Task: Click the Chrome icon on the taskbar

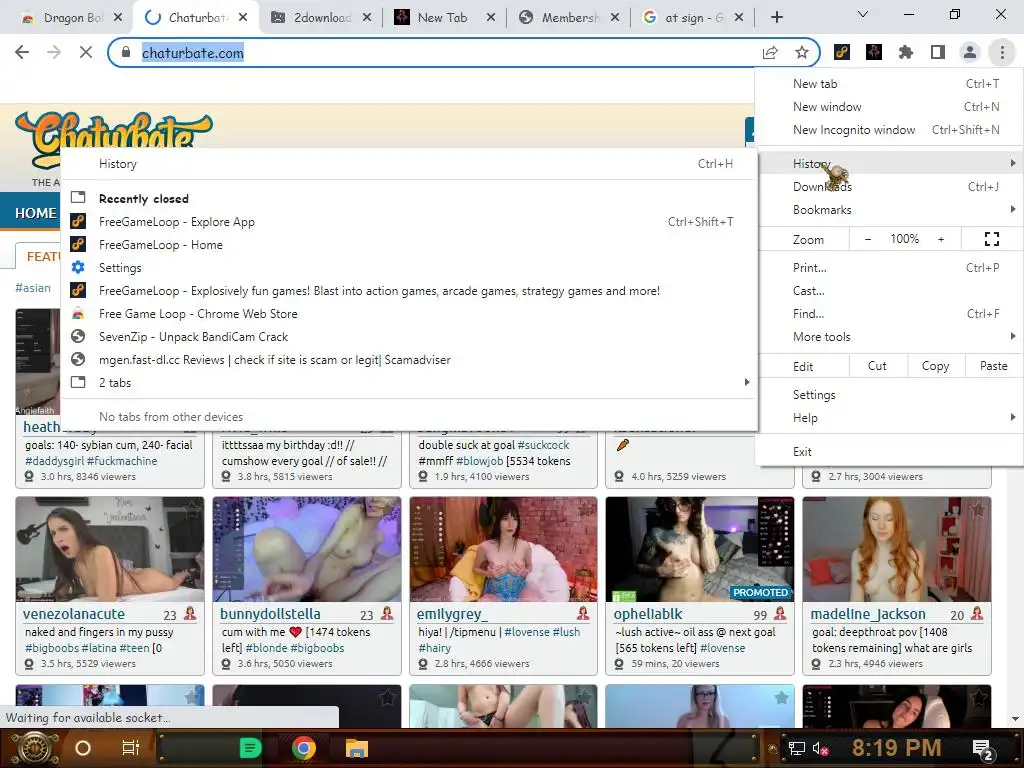Action: (304, 748)
